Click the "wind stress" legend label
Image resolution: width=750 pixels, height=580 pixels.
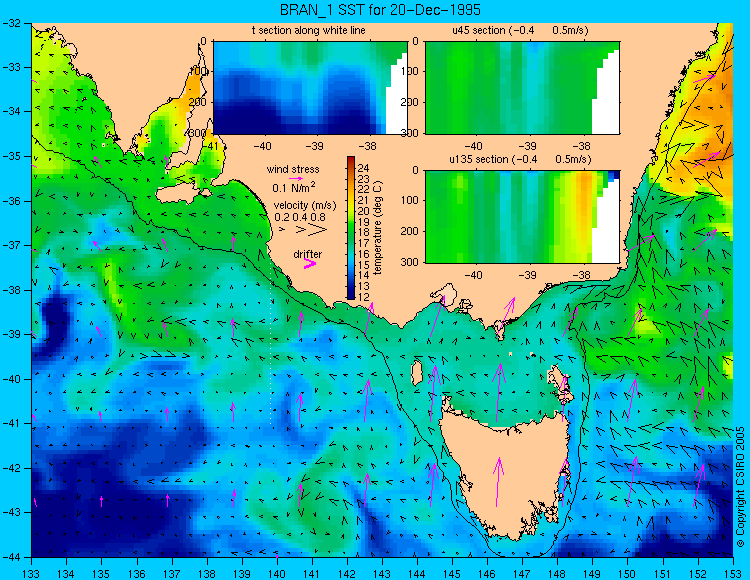tap(293, 169)
